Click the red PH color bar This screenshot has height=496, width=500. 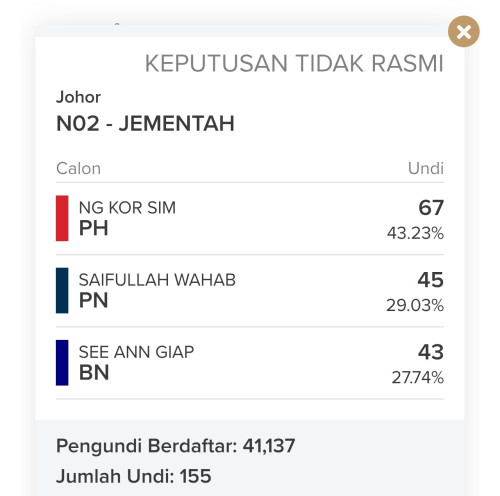62,218
